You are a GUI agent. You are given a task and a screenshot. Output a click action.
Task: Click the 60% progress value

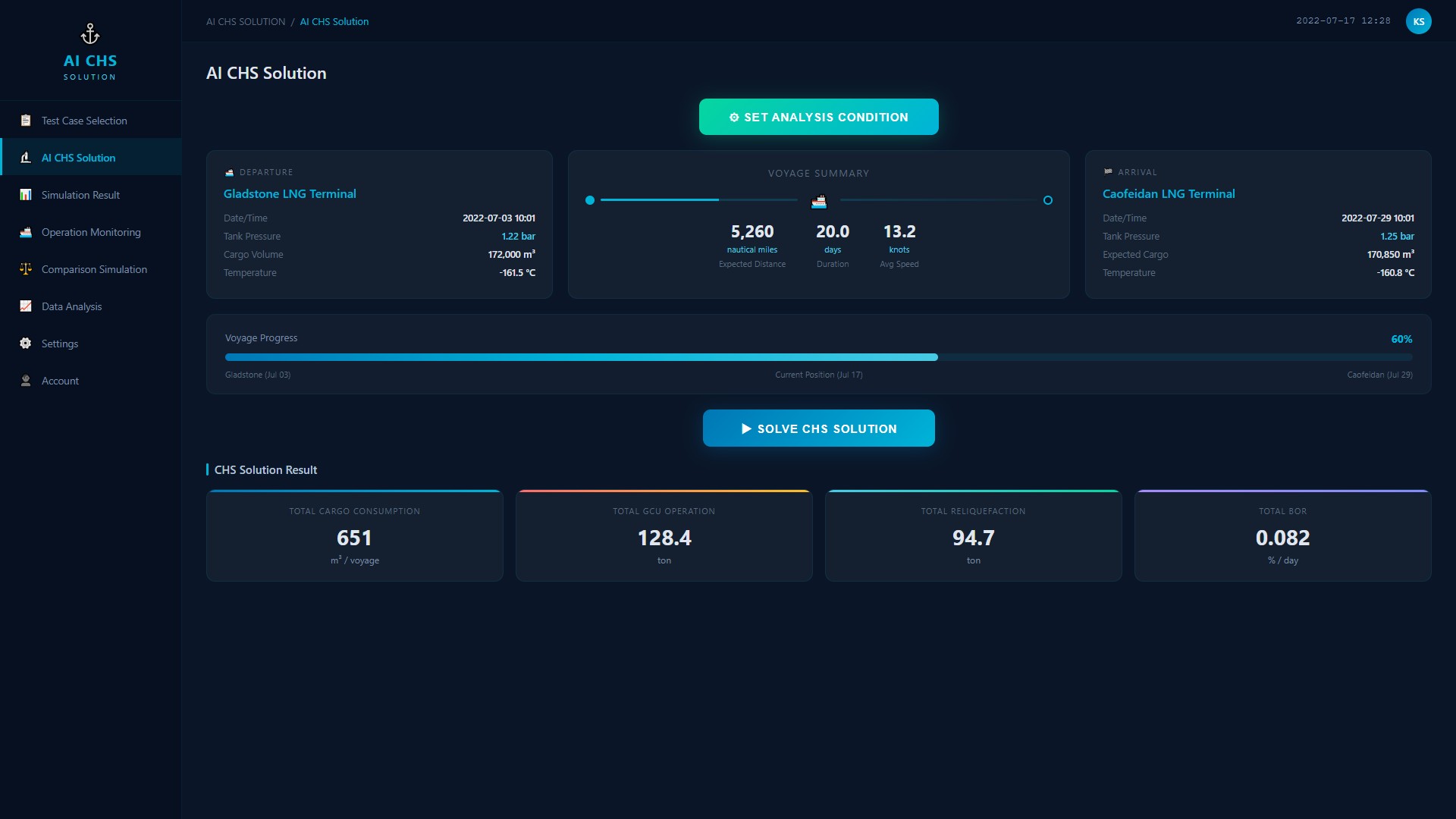coord(1401,339)
